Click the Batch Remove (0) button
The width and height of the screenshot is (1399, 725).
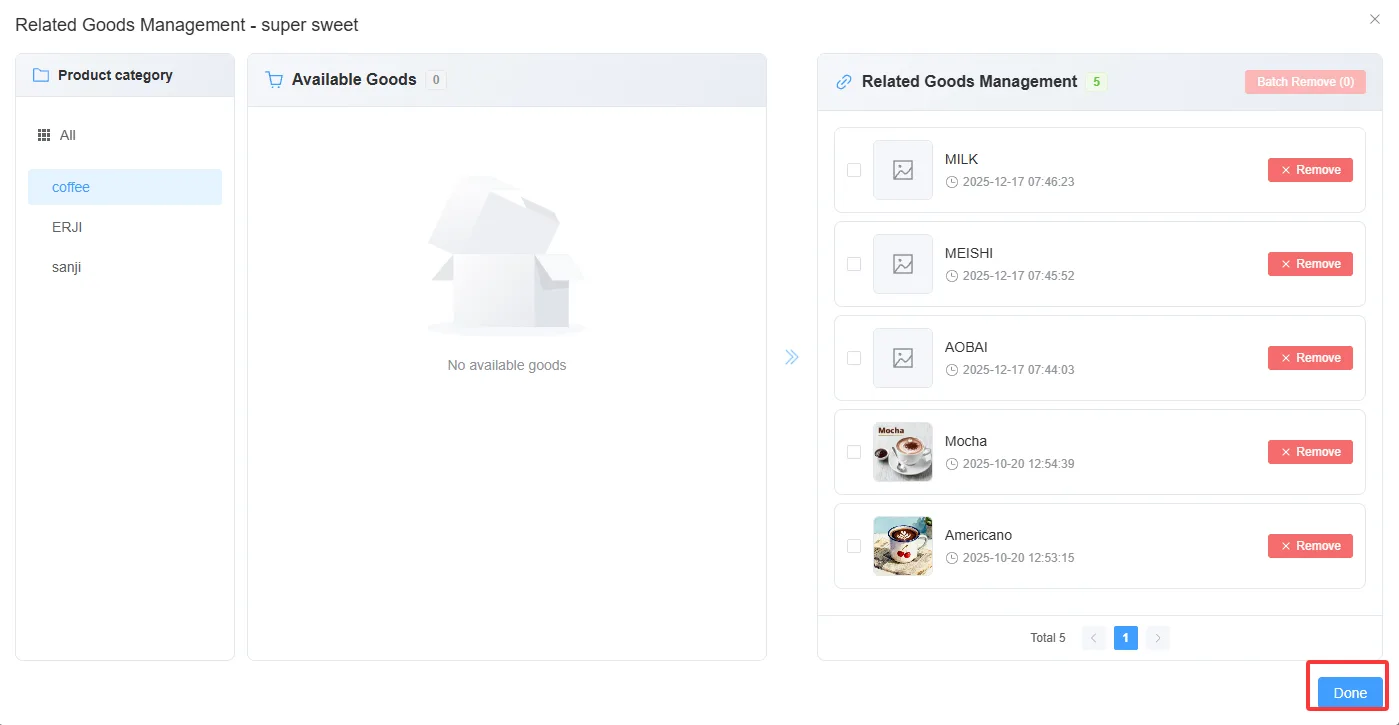(x=1305, y=82)
